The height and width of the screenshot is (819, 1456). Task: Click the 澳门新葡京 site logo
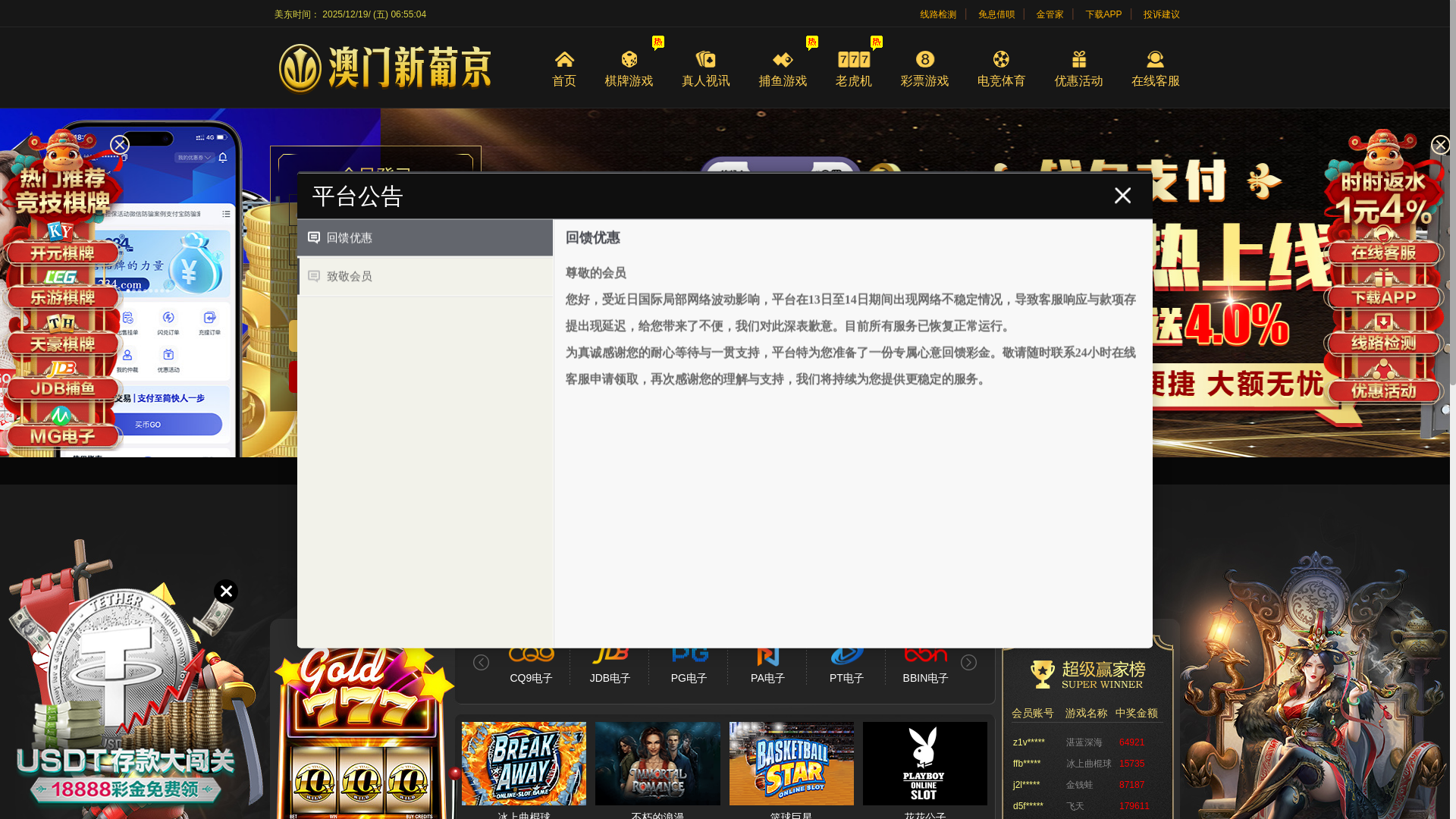coord(384,68)
